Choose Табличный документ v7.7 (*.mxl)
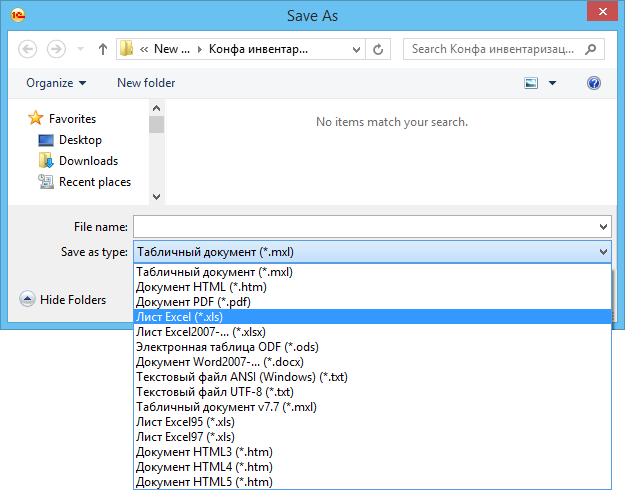 (372, 407)
